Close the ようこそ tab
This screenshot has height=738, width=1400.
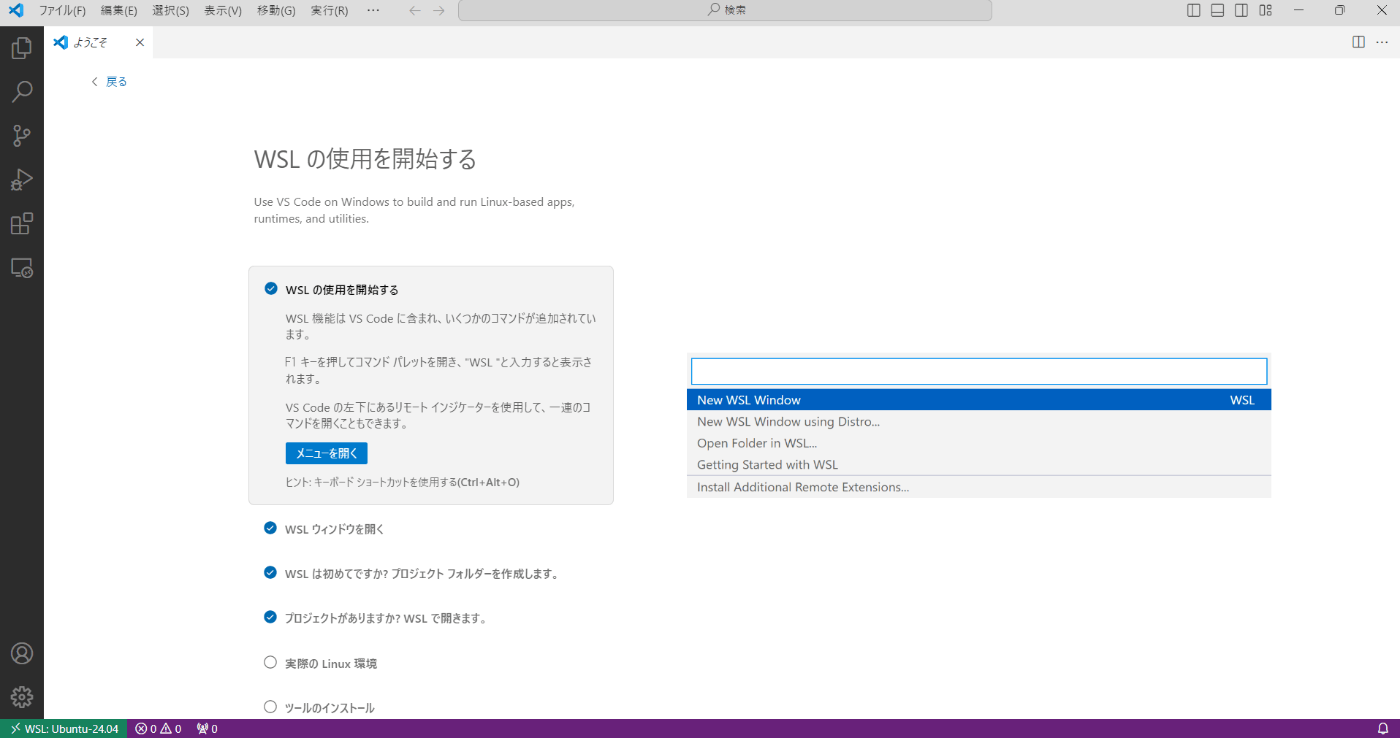[x=140, y=42]
